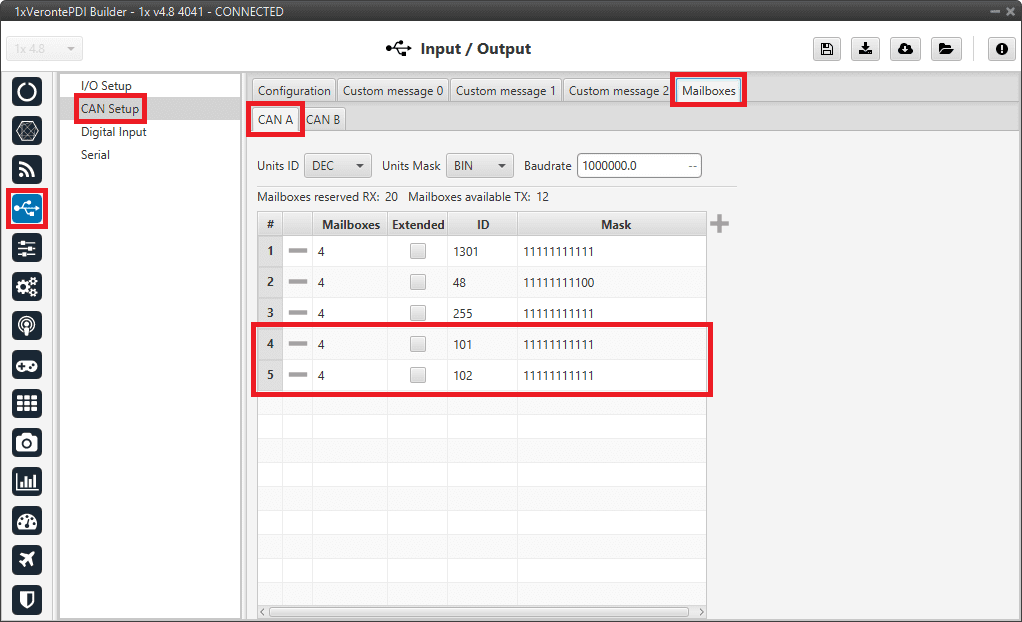The width and height of the screenshot is (1022, 622).
Task: Toggle Extended checkbox for ID 1301
Action: 418,252
